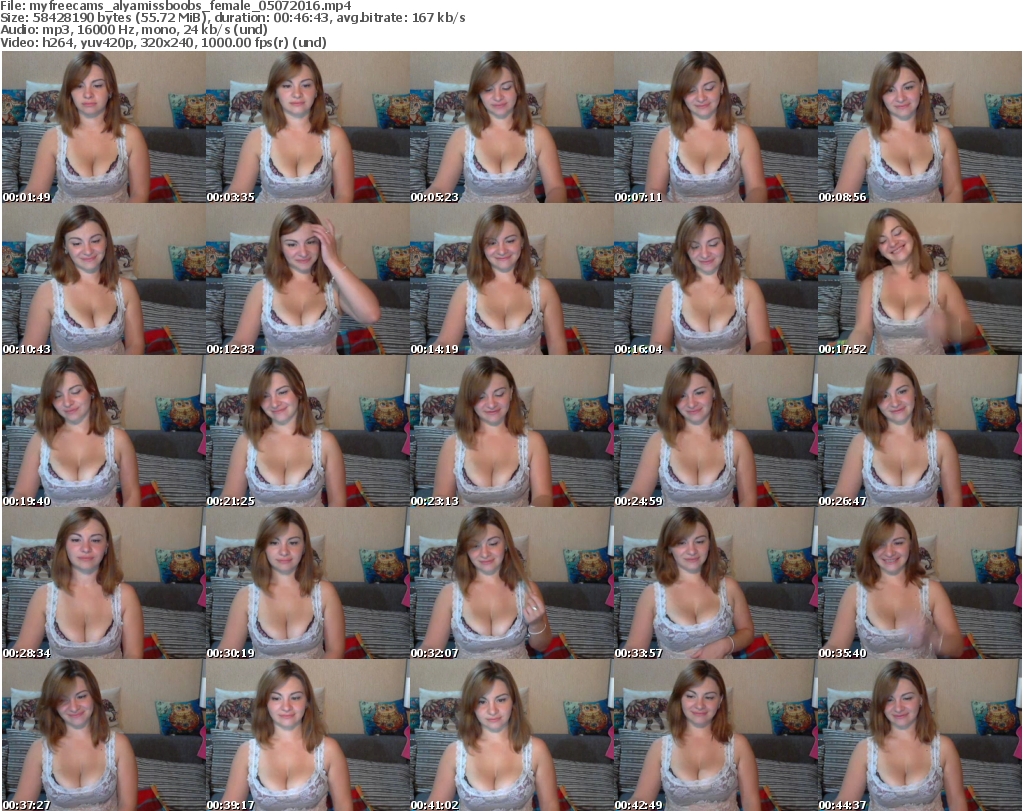Select the frame marked 00:08:56
This screenshot has height=811, width=1024.
pyautogui.click(x=920, y=127)
